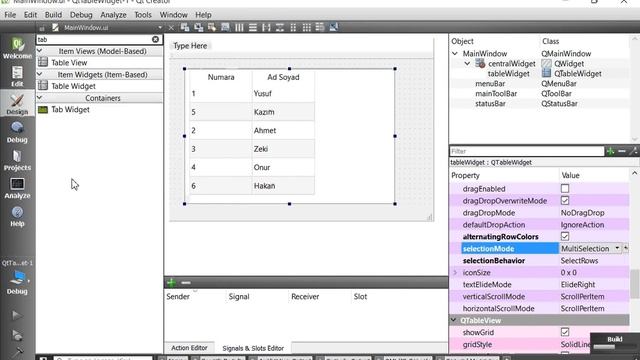Viewport: 640px width, 360px height.
Task: Open the Tools menu
Action: (143, 15)
